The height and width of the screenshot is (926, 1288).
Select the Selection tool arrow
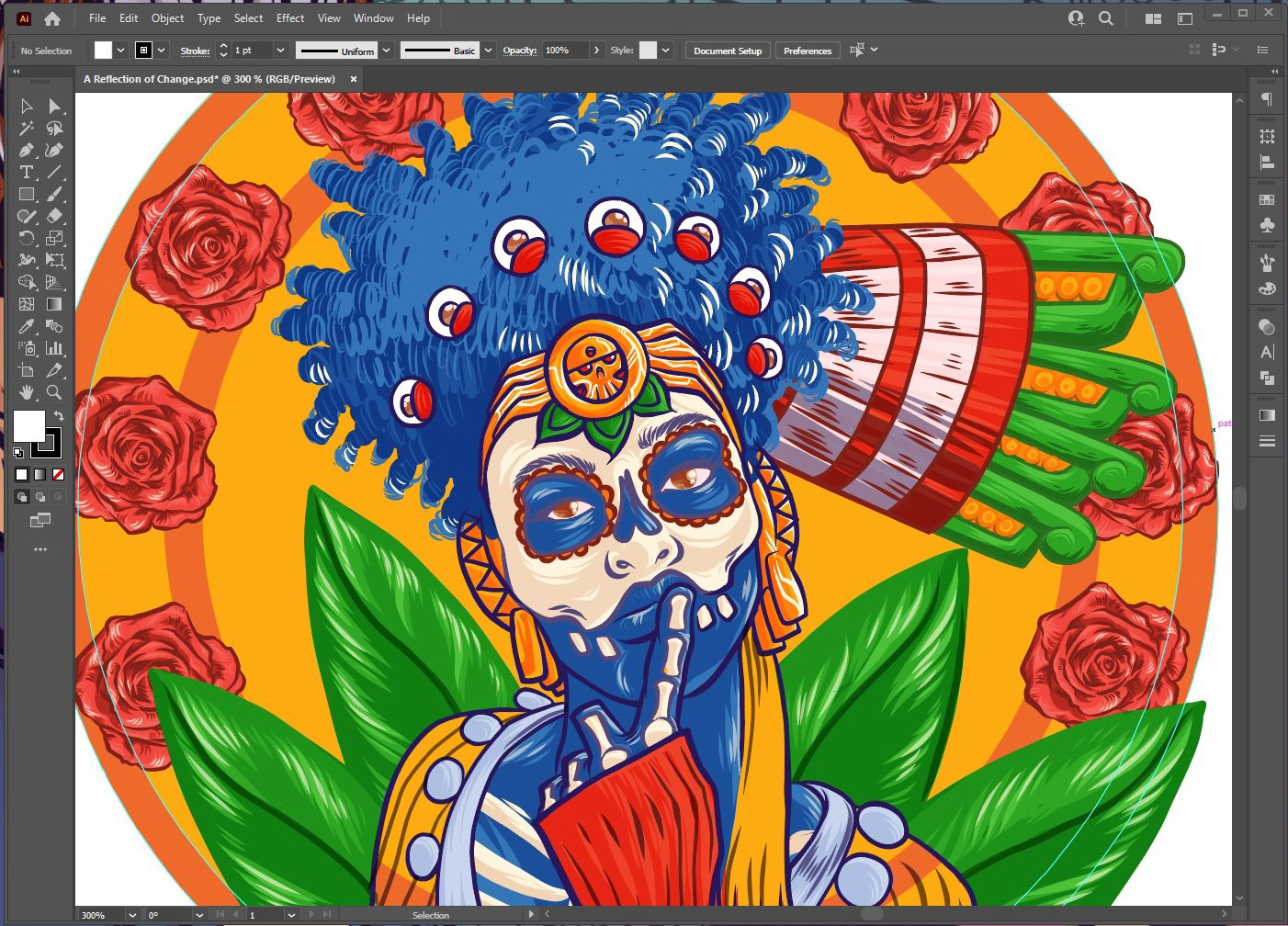(27, 107)
